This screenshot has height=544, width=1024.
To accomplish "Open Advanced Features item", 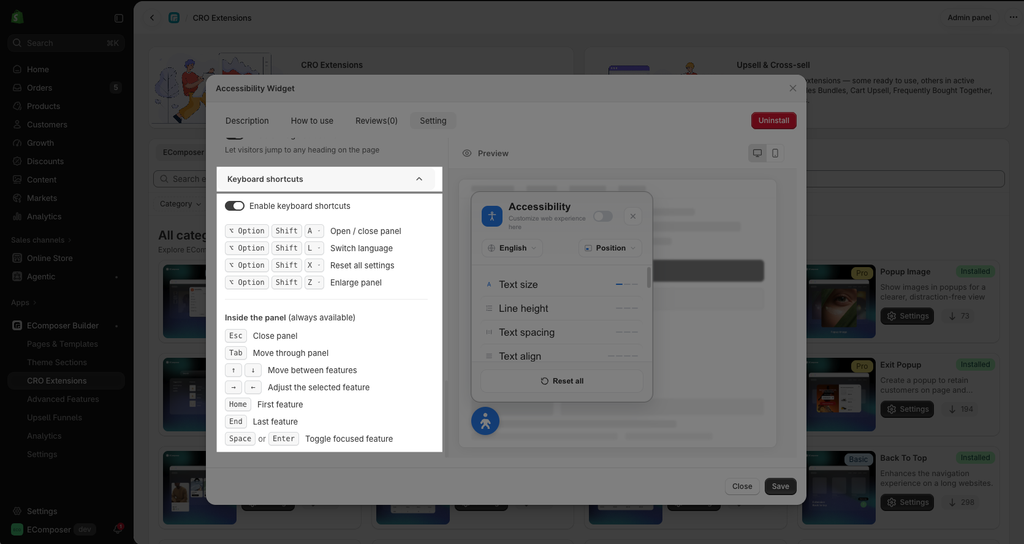I will 63,399.
